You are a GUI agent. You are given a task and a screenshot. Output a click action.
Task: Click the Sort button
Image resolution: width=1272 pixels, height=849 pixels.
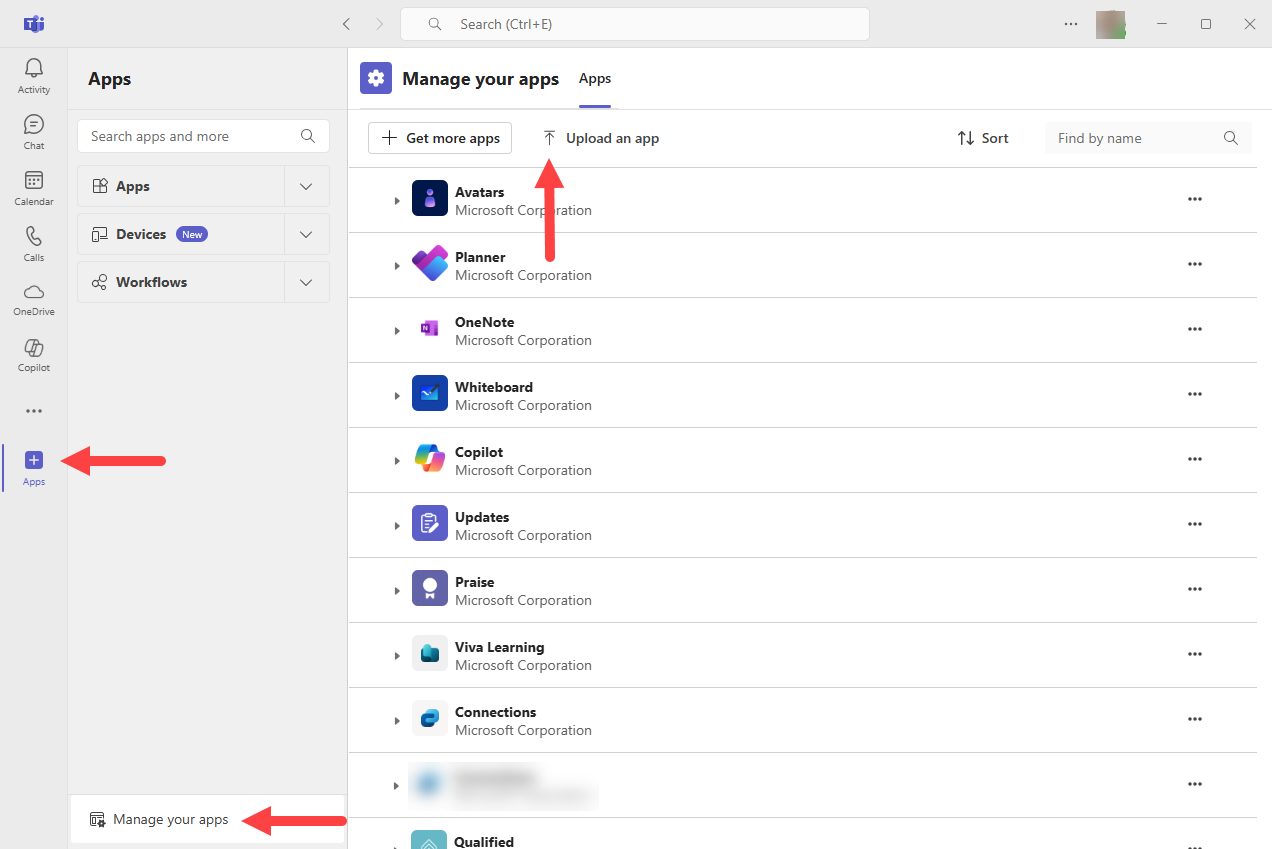coord(983,138)
